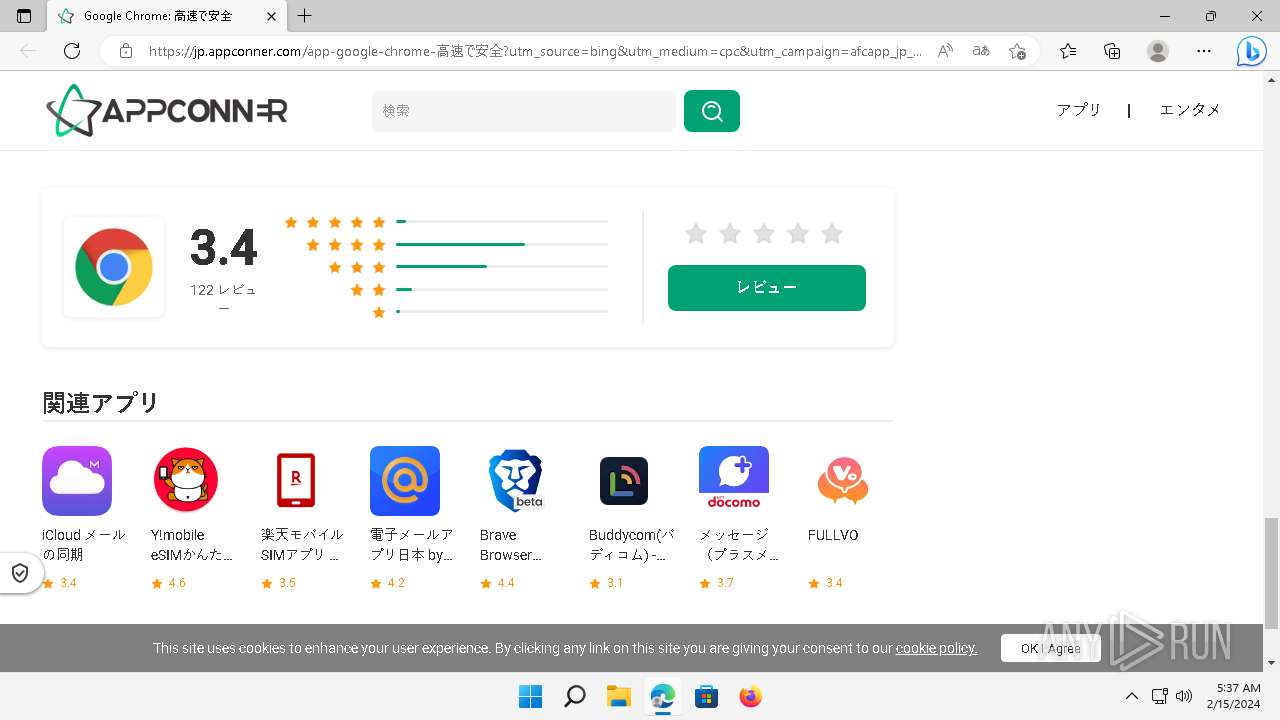Click the 3.4 average rating number
The height and width of the screenshot is (720, 1280).
pos(224,248)
